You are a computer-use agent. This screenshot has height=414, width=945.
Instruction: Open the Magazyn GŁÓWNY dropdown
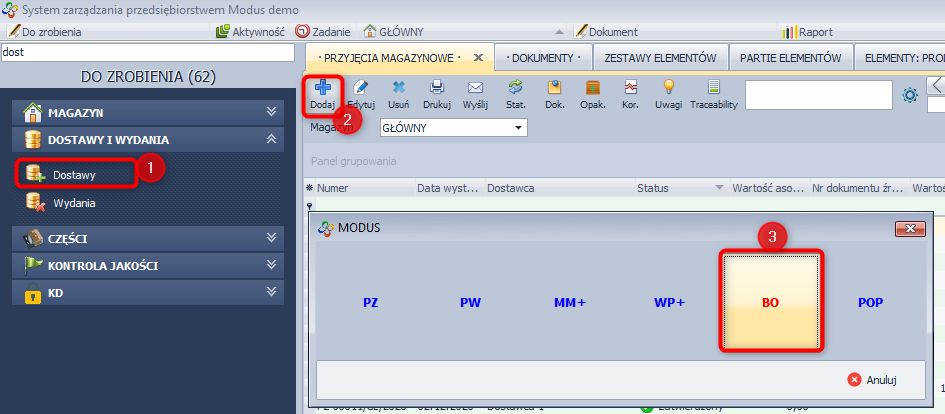click(518, 128)
